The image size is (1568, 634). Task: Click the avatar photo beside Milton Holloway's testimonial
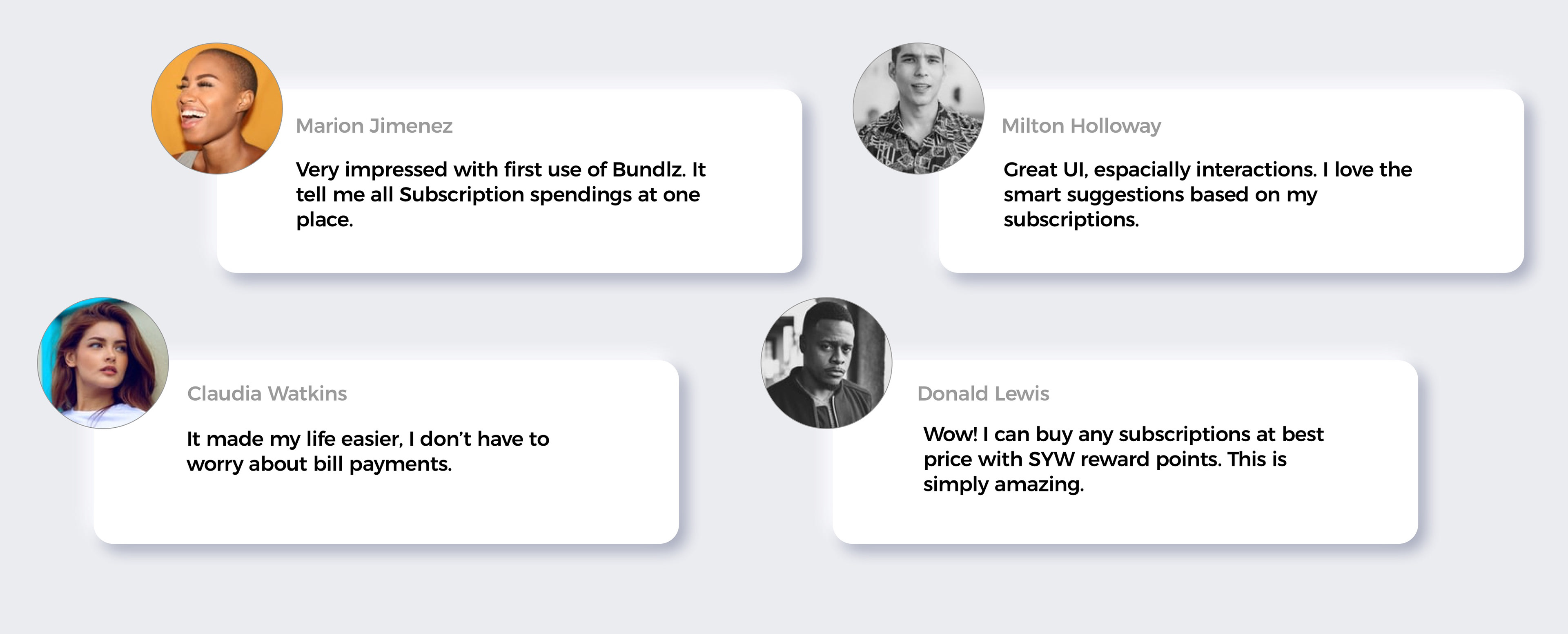click(918, 108)
